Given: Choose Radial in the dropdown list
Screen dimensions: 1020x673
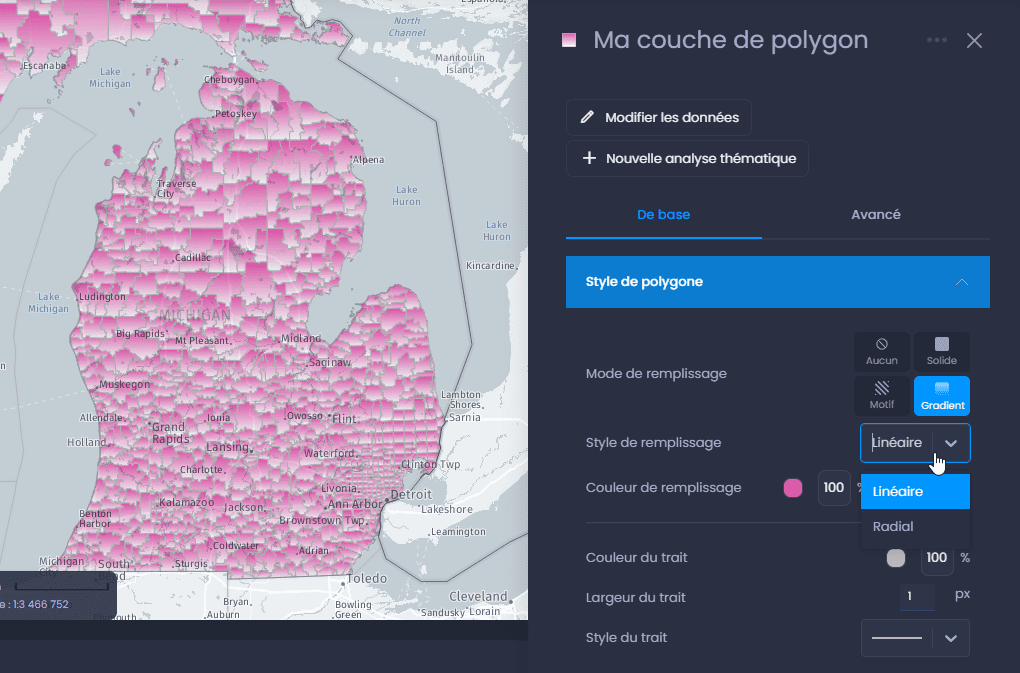Looking at the screenshot, I should [x=915, y=527].
